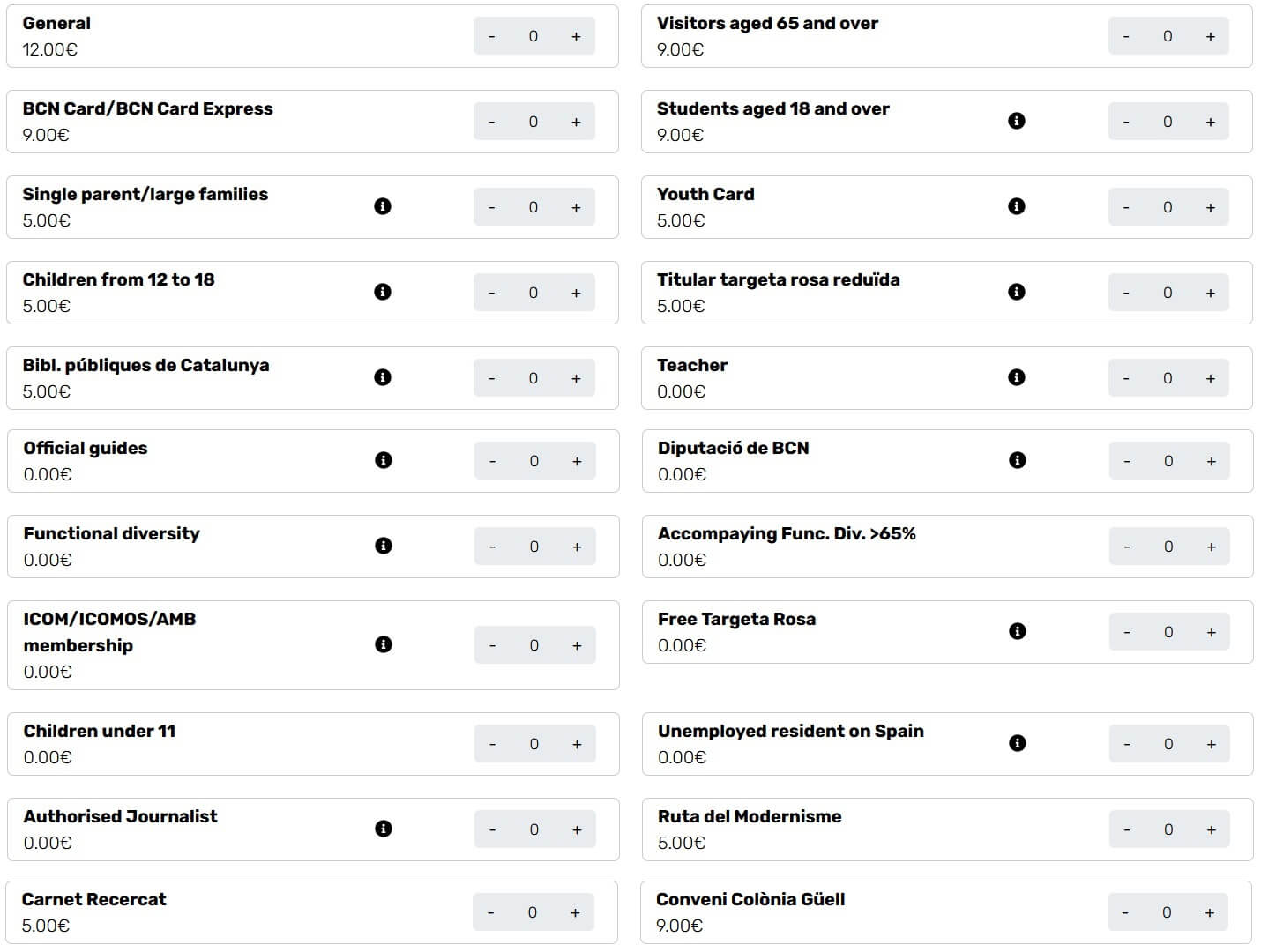The height and width of the screenshot is (952, 1261).
Task: Add a Conveni Colònia Güell ticket
Action: (1209, 912)
